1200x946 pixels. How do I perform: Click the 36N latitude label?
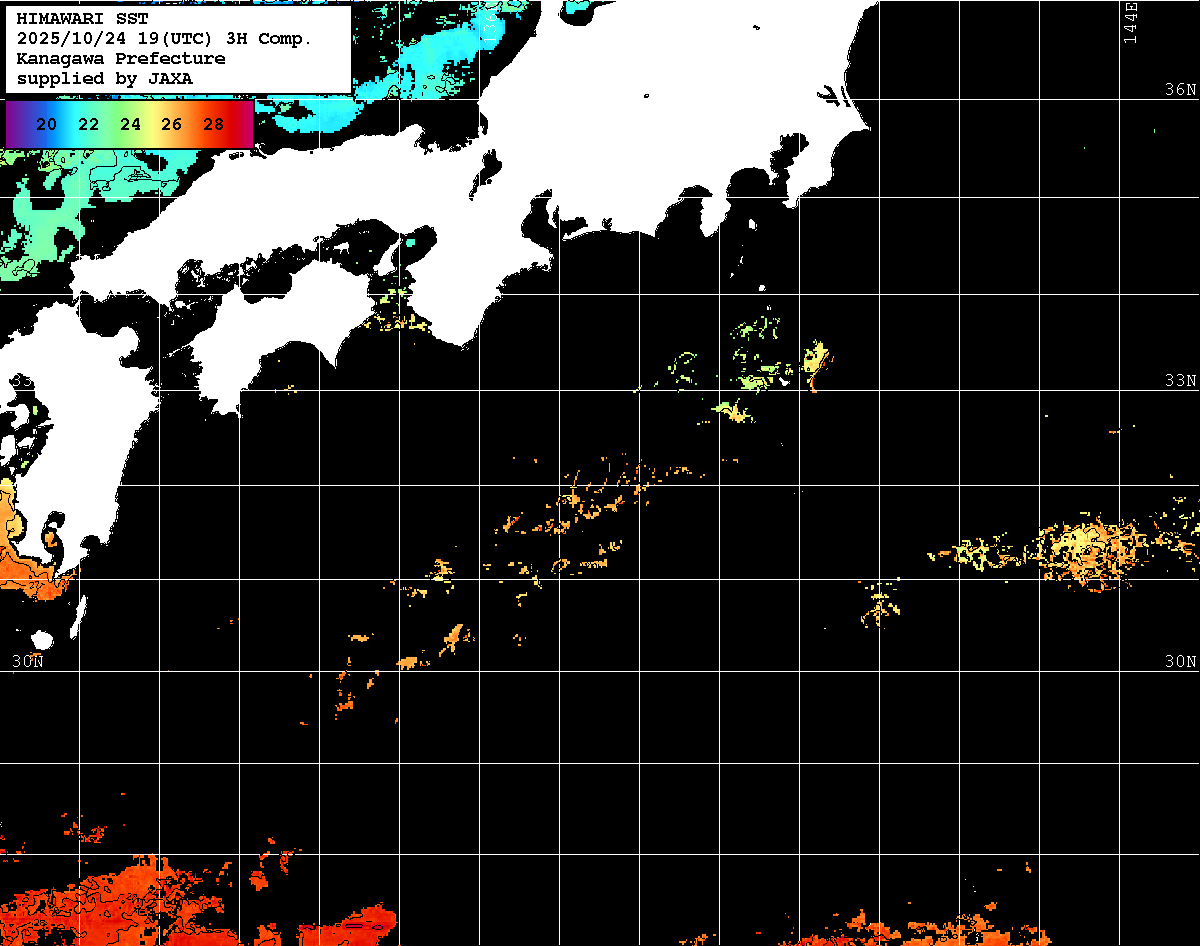(1180, 90)
